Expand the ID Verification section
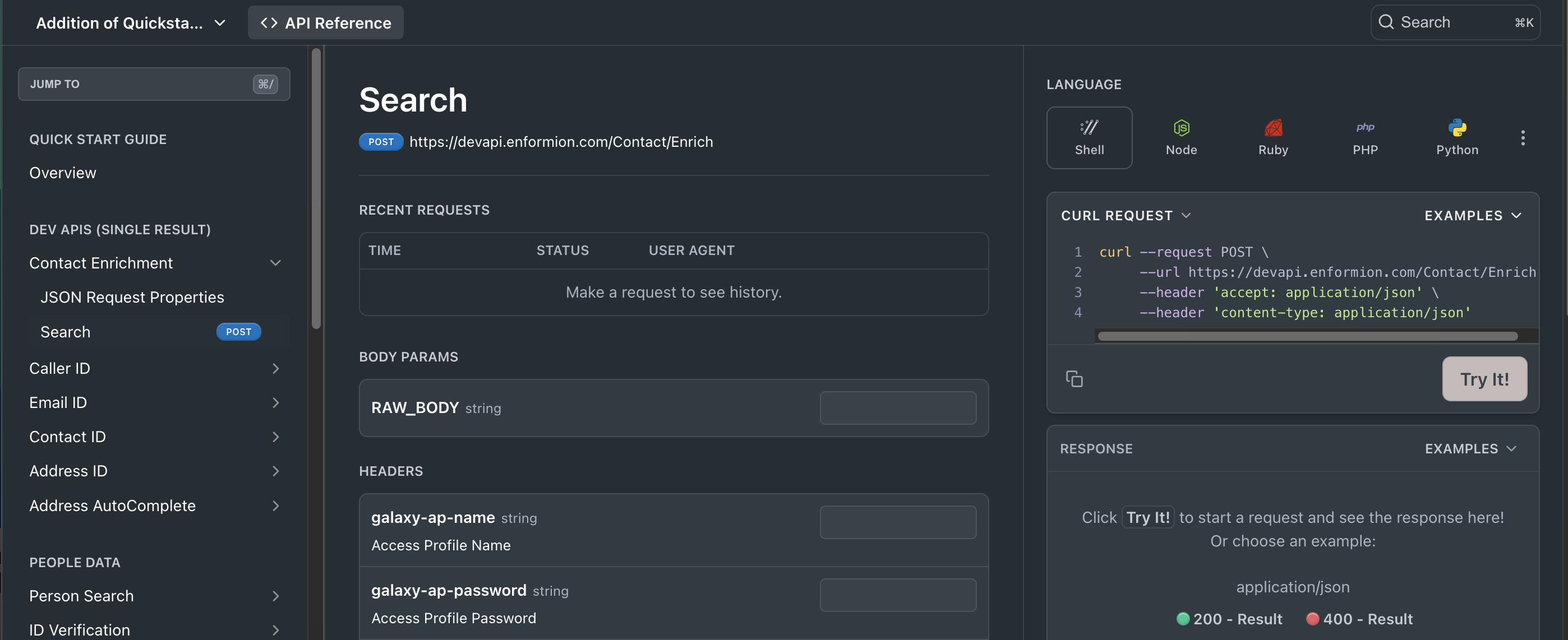The image size is (1568, 640). point(275,630)
